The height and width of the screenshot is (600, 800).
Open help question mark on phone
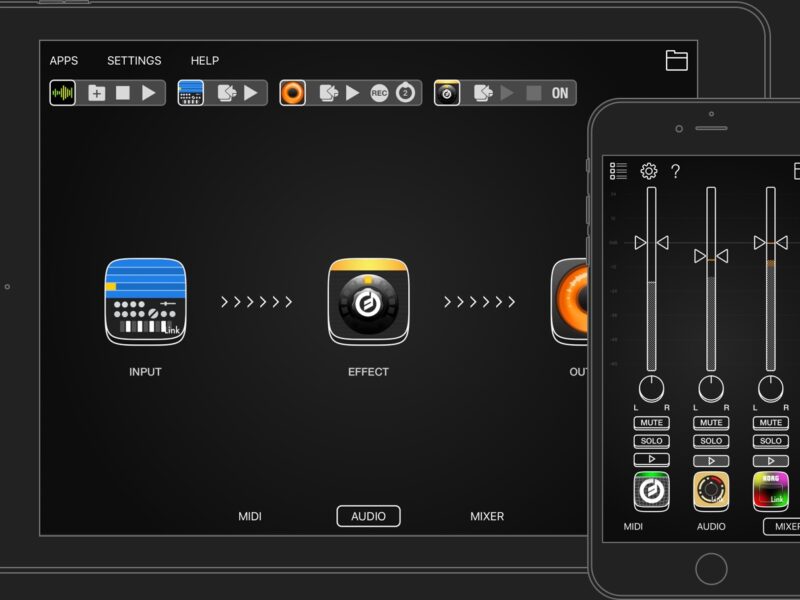coord(676,171)
